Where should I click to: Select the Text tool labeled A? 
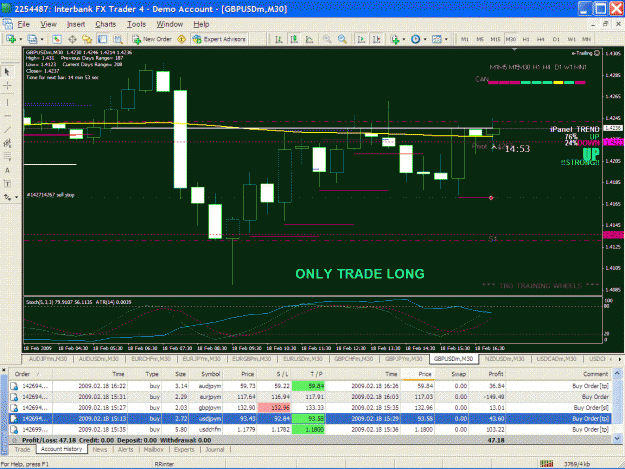coord(7,170)
